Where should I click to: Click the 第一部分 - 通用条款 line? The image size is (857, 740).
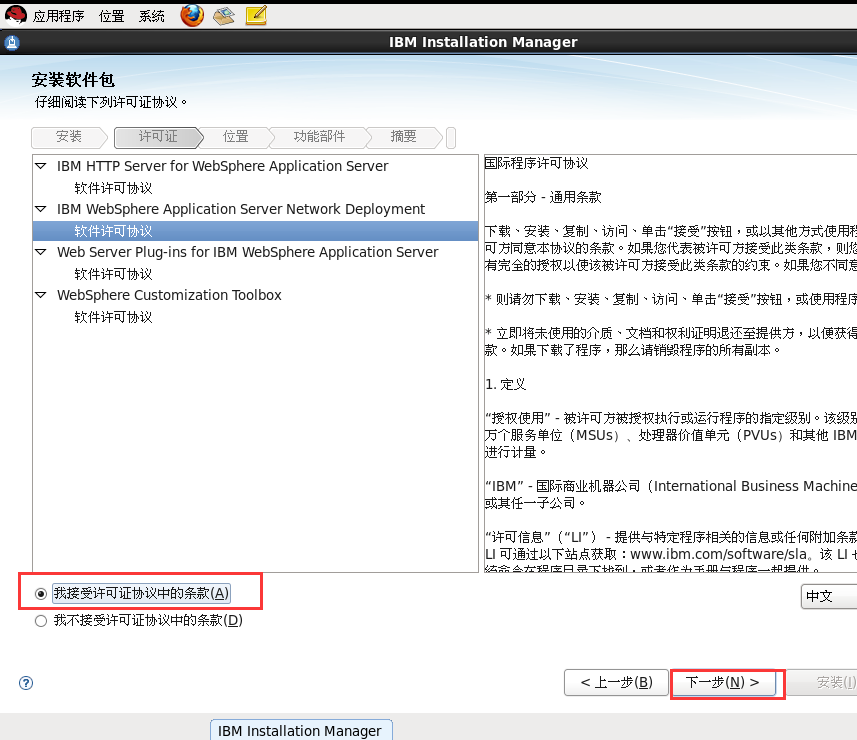543,197
